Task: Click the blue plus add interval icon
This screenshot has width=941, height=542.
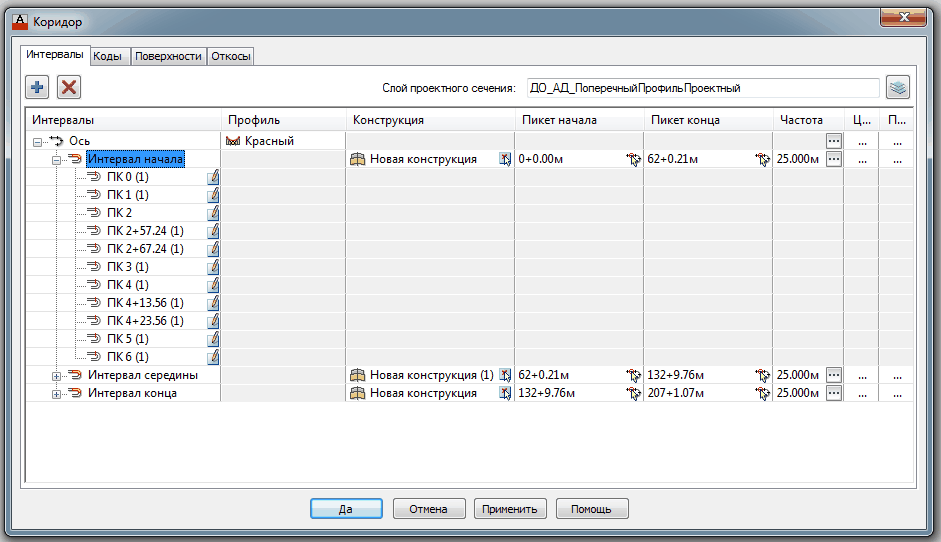Action: tap(37, 87)
